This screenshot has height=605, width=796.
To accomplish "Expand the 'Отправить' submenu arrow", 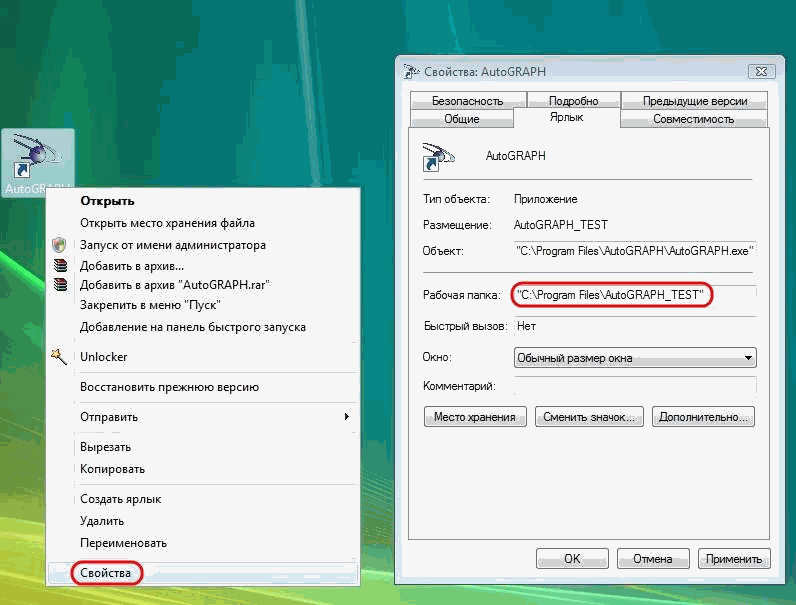I will [347, 417].
